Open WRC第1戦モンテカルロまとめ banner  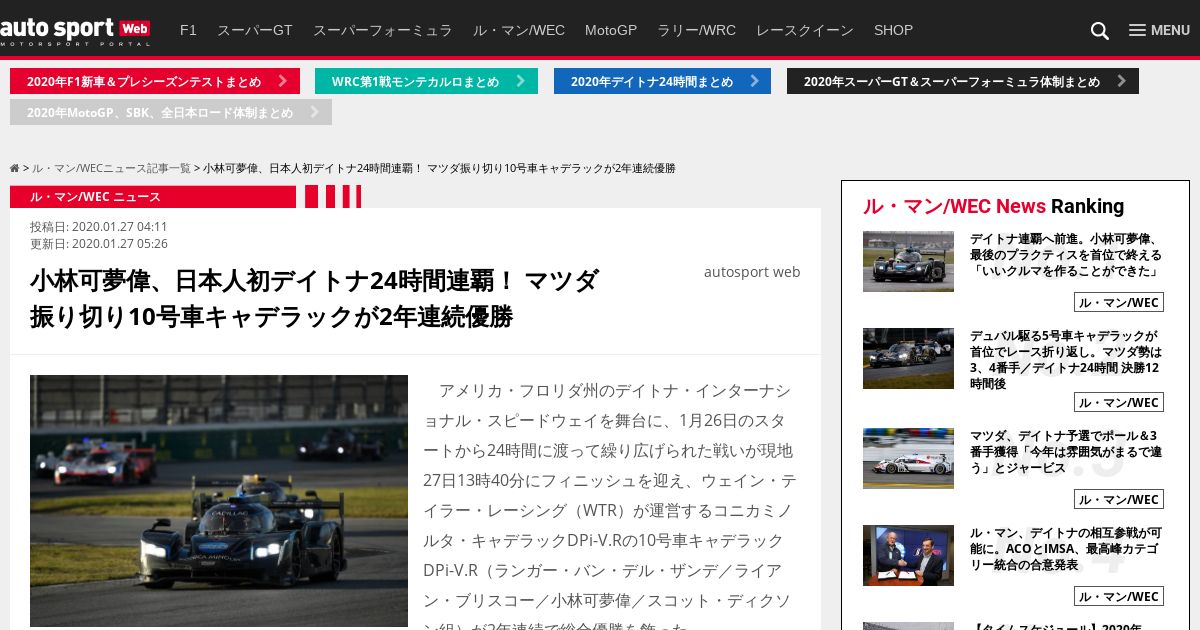click(426, 81)
